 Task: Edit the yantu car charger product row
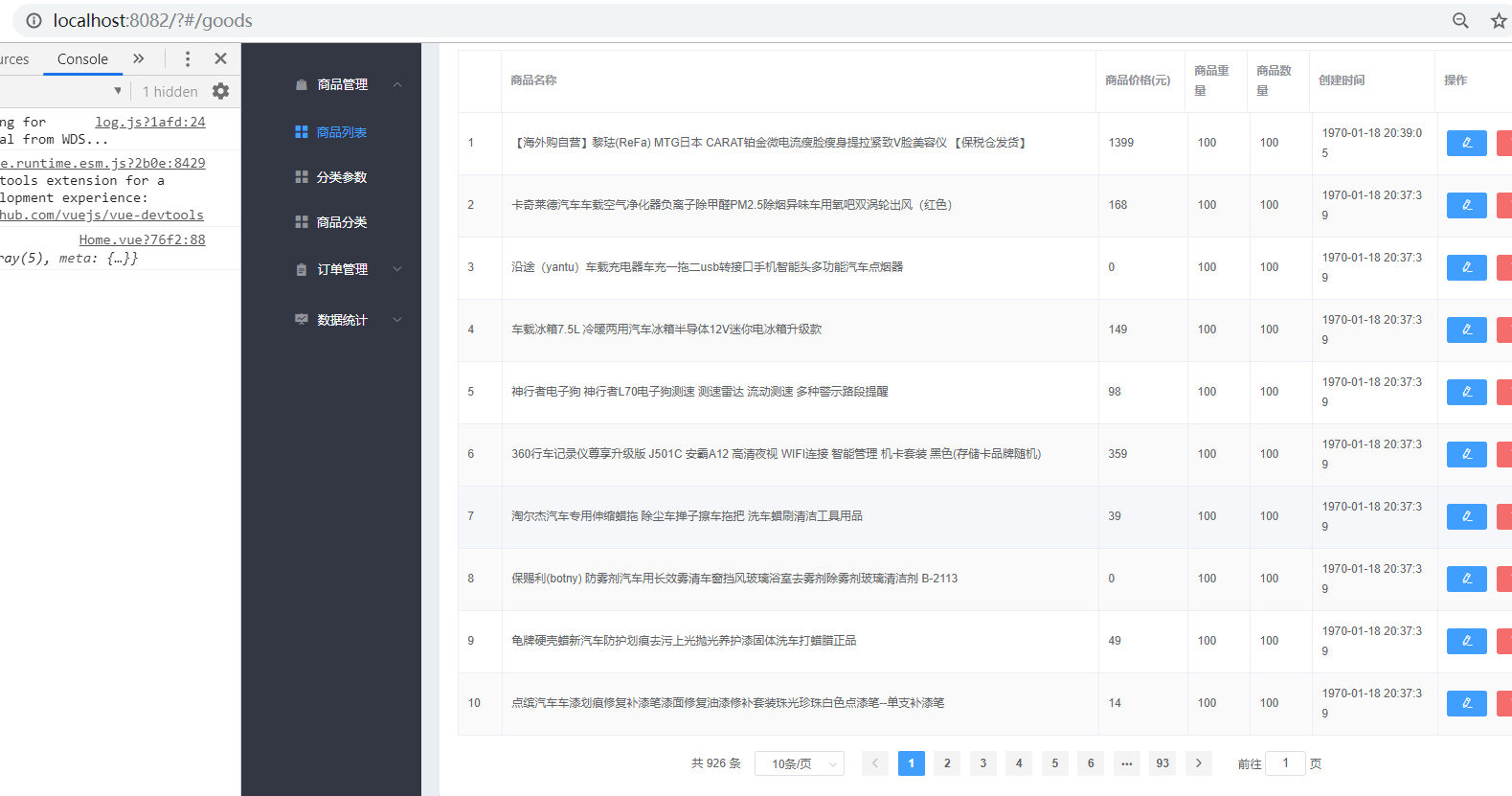[1466, 267]
